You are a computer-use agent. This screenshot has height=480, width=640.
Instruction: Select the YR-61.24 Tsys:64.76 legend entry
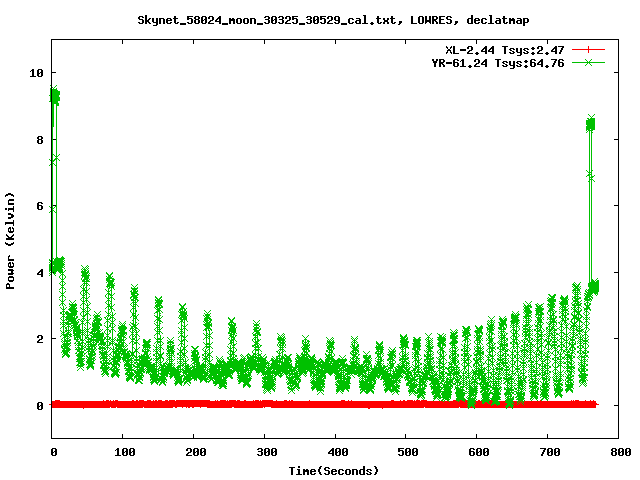[x=498, y=63]
